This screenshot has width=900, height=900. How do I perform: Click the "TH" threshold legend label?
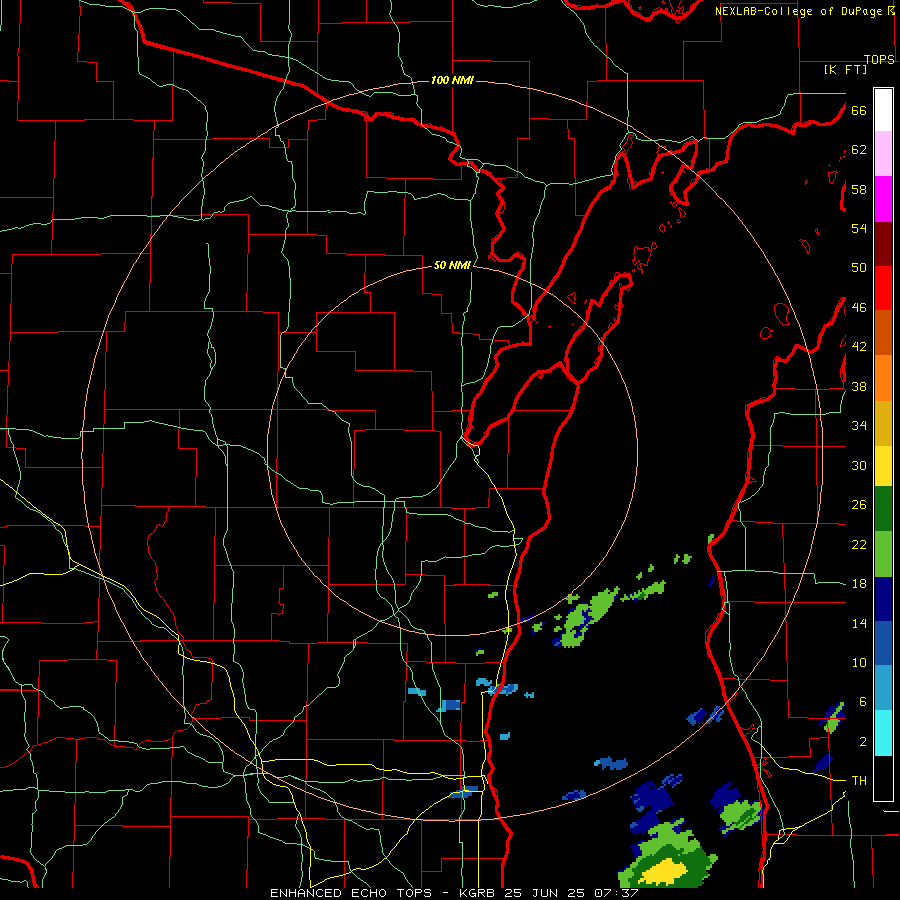coord(859,781)
